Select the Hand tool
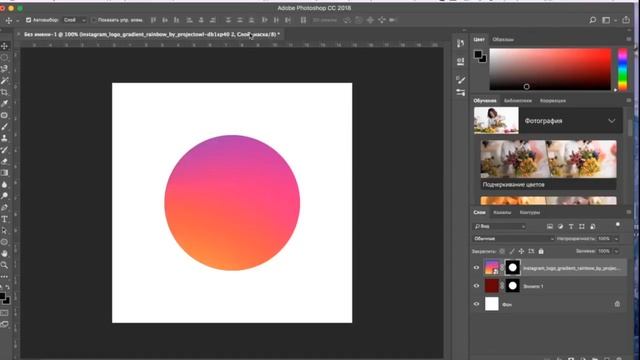640x360 pixels. [4, 254]
